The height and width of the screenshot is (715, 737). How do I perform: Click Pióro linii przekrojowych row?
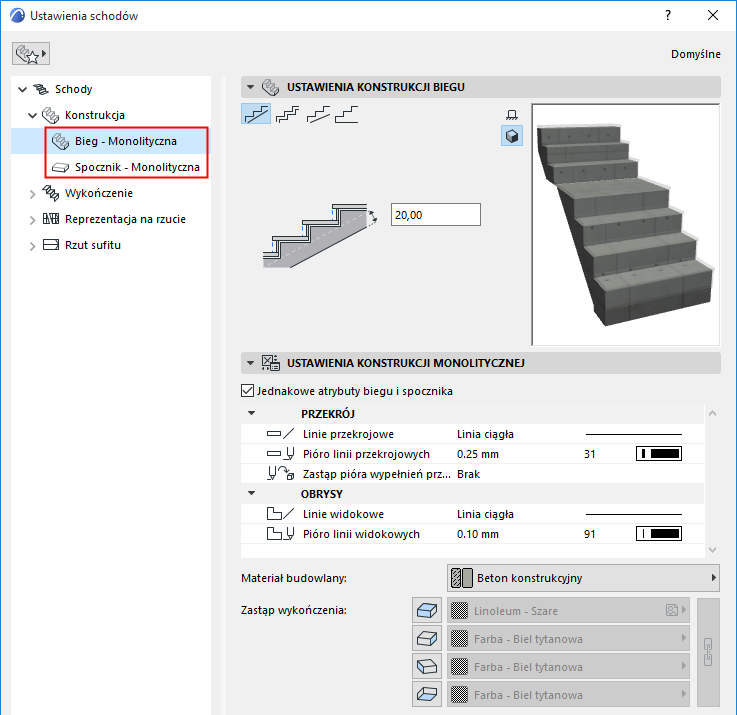tap(472, 454)
